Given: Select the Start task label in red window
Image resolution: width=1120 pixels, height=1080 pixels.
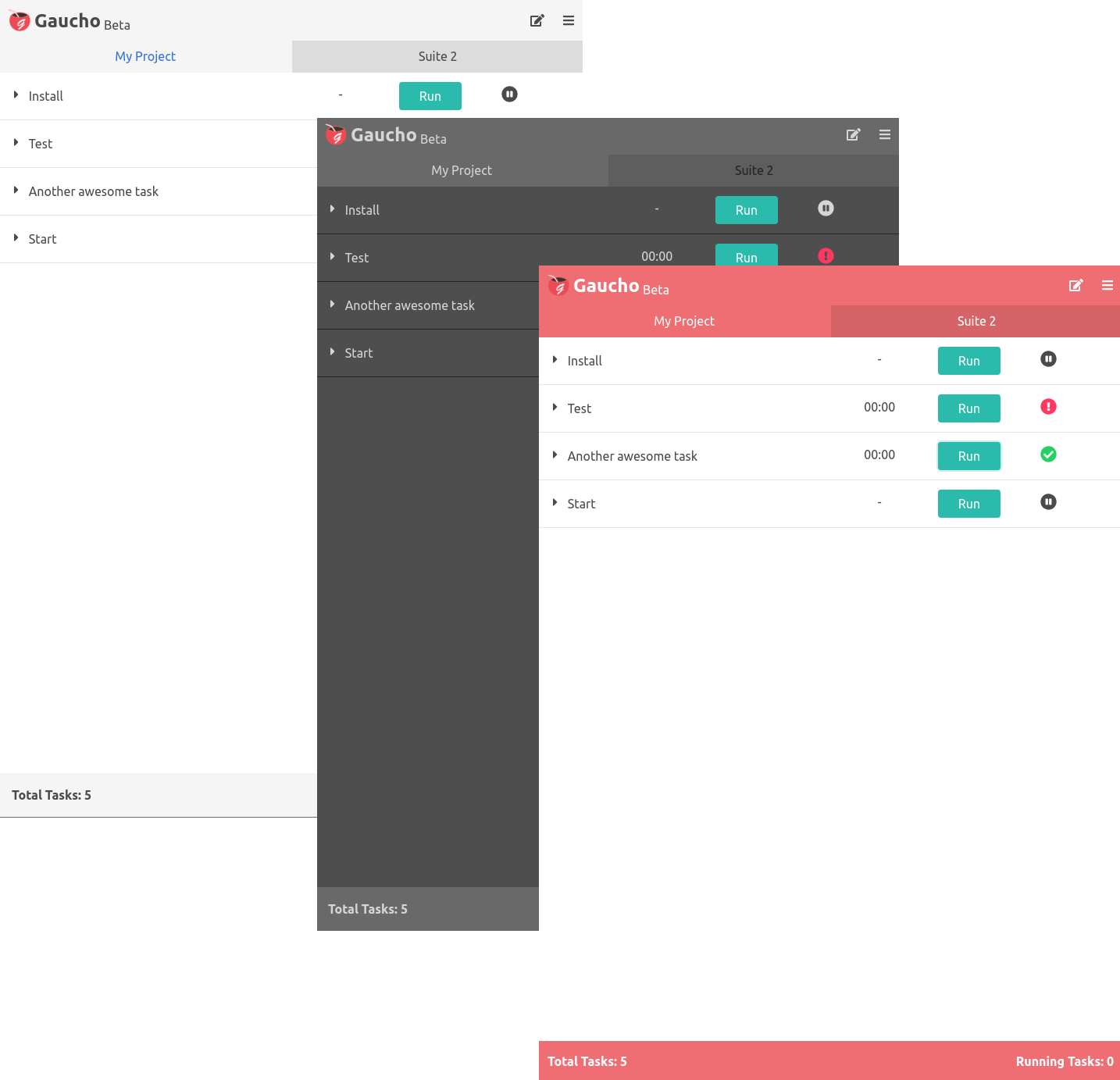Looking at the screenshot, I should (582, 504).
